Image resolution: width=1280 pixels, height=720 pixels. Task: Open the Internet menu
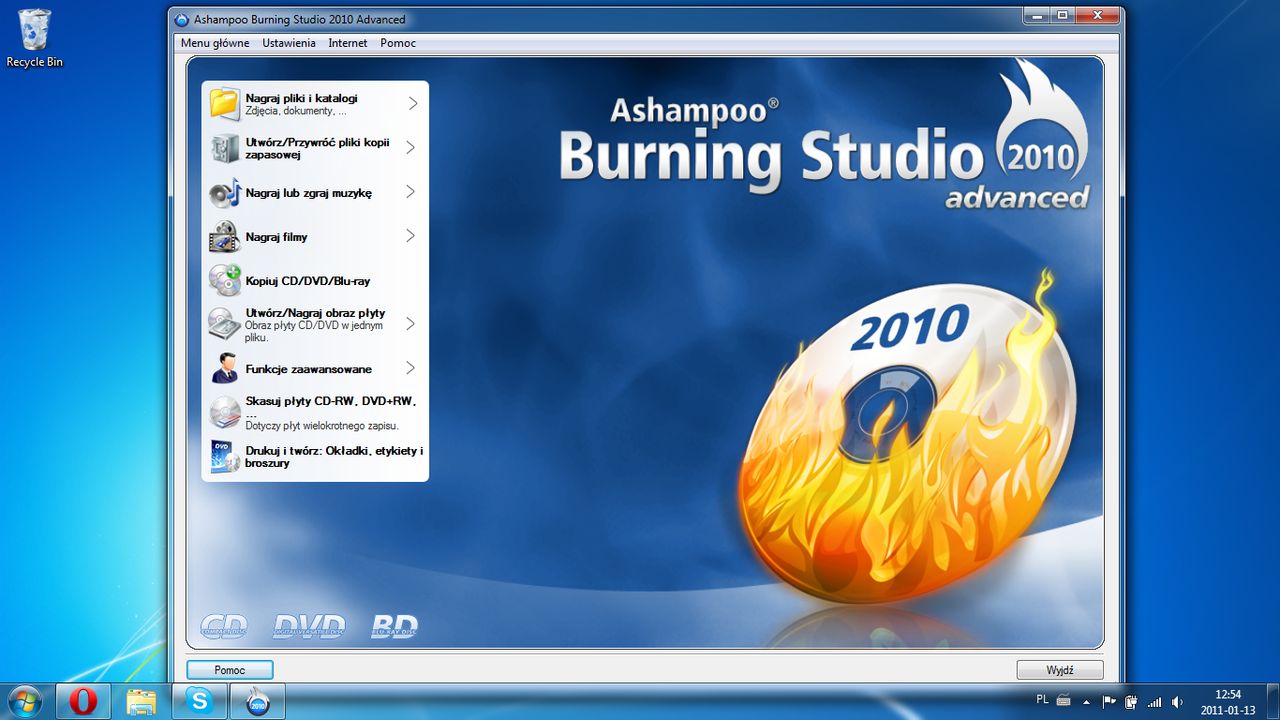point(348,43)
